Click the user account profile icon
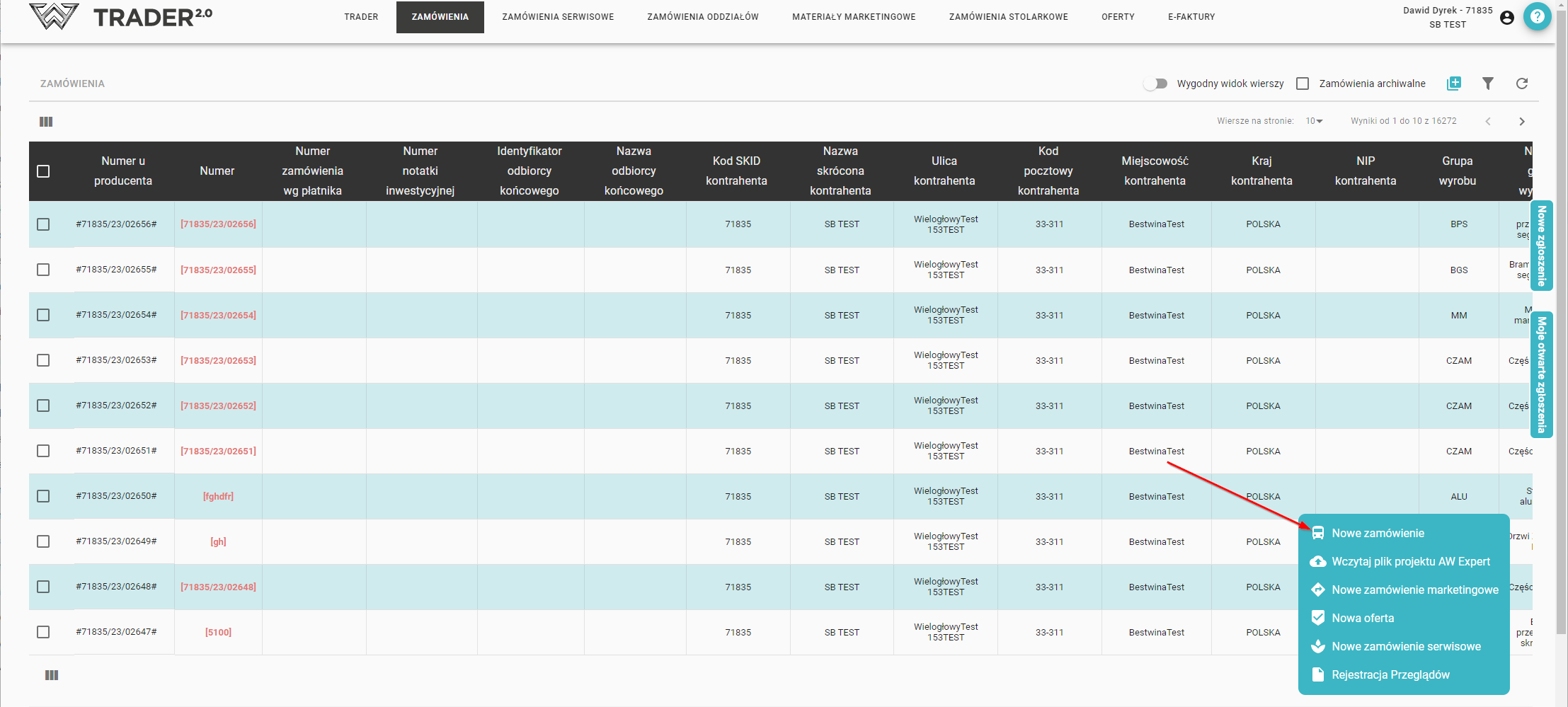1568x707 pixels. [1507, 18]
